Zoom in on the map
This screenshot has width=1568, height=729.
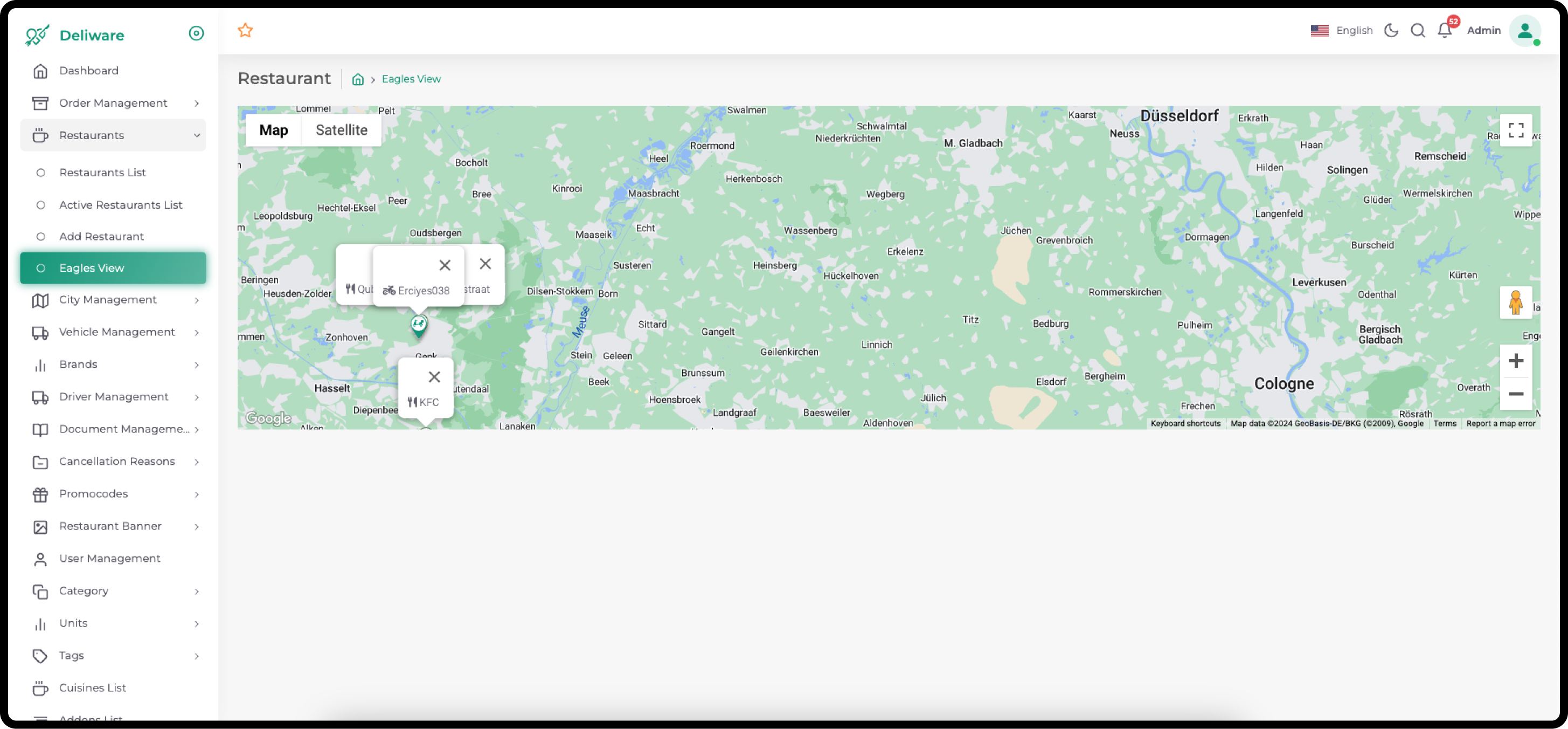point(1516,361)
